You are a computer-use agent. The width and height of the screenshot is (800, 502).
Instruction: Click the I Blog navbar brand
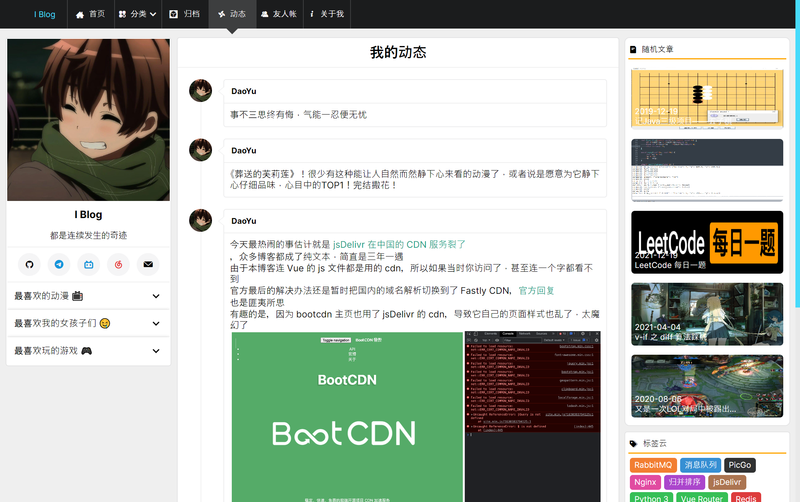pos(45,14)
